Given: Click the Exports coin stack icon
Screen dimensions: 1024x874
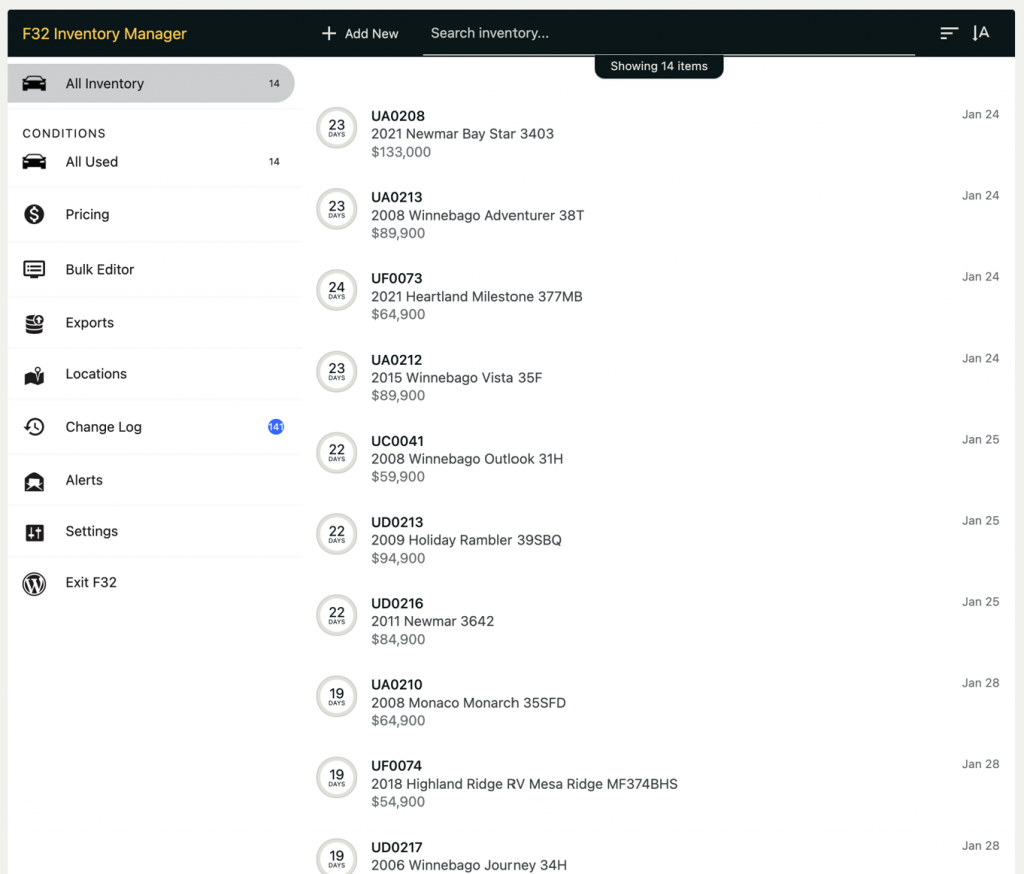Looking at the screenshot, I should coord(34,323).
